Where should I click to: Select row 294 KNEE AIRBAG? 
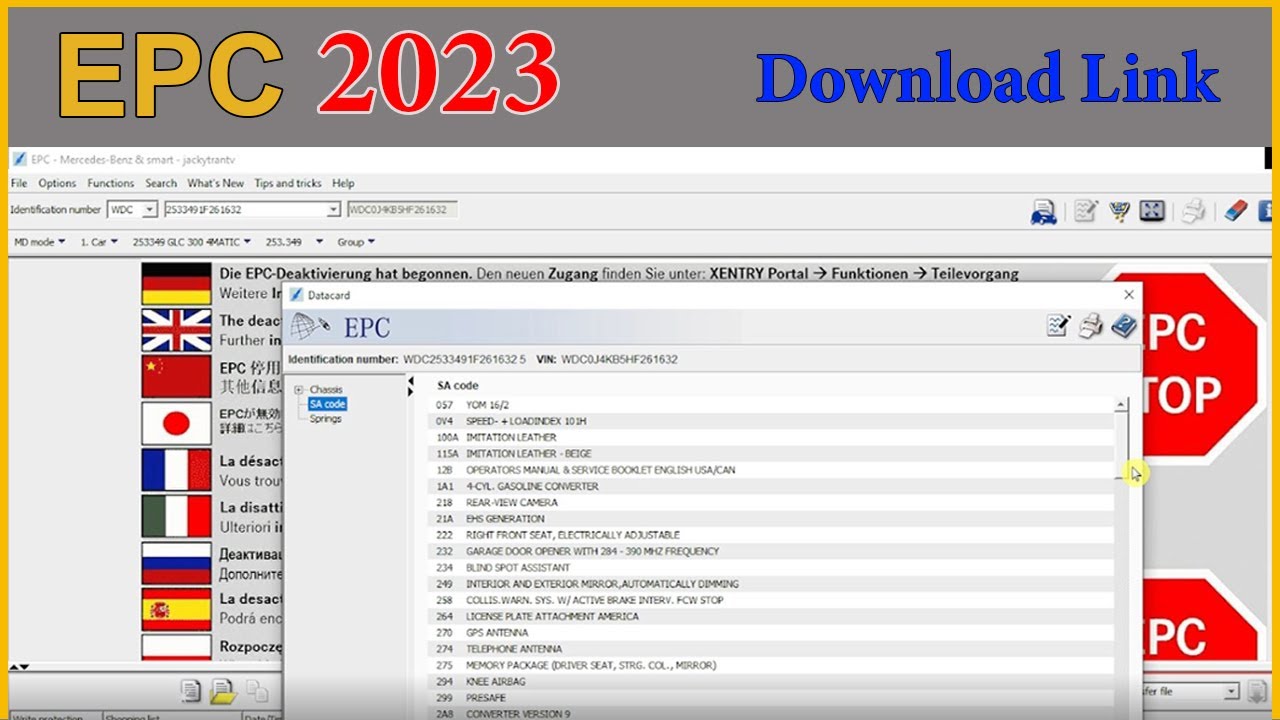772,681
